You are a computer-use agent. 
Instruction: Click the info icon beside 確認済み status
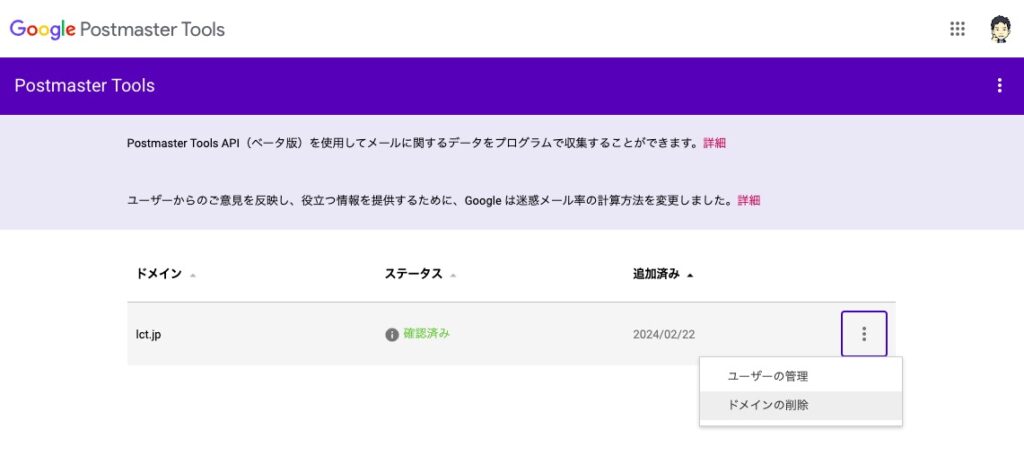coord(392,334)
